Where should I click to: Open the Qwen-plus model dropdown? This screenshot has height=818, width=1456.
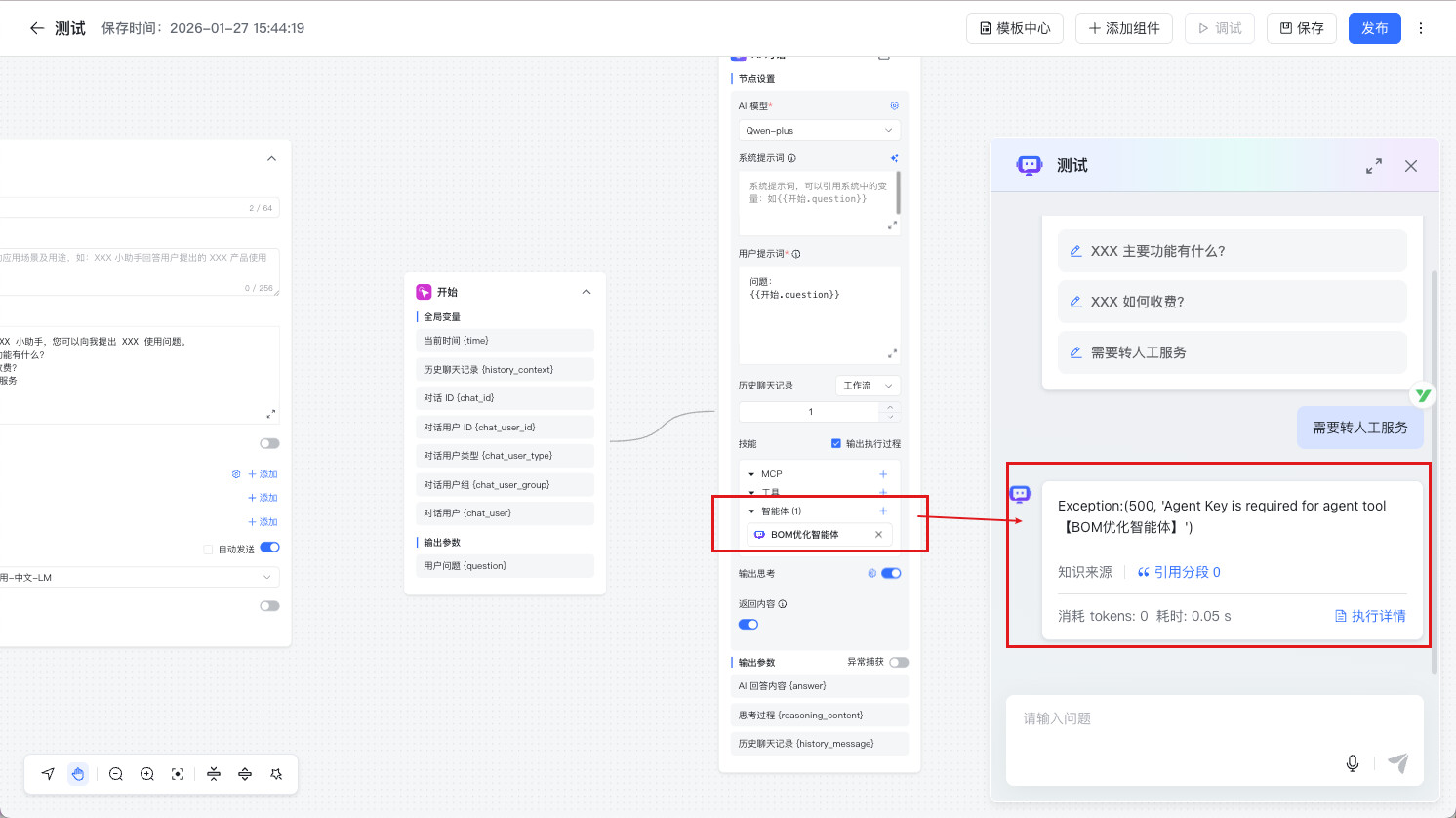[x=819, y=130]
